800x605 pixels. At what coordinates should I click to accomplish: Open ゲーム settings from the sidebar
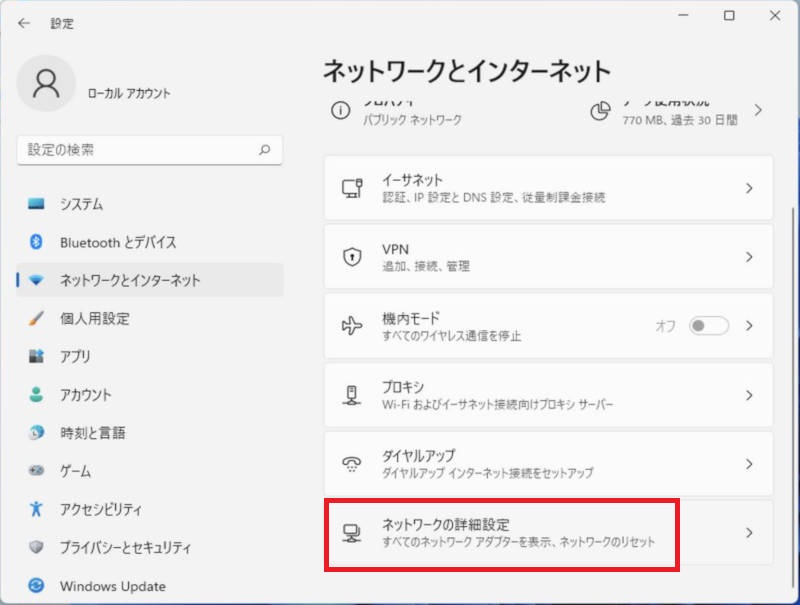tap(150, 470)
